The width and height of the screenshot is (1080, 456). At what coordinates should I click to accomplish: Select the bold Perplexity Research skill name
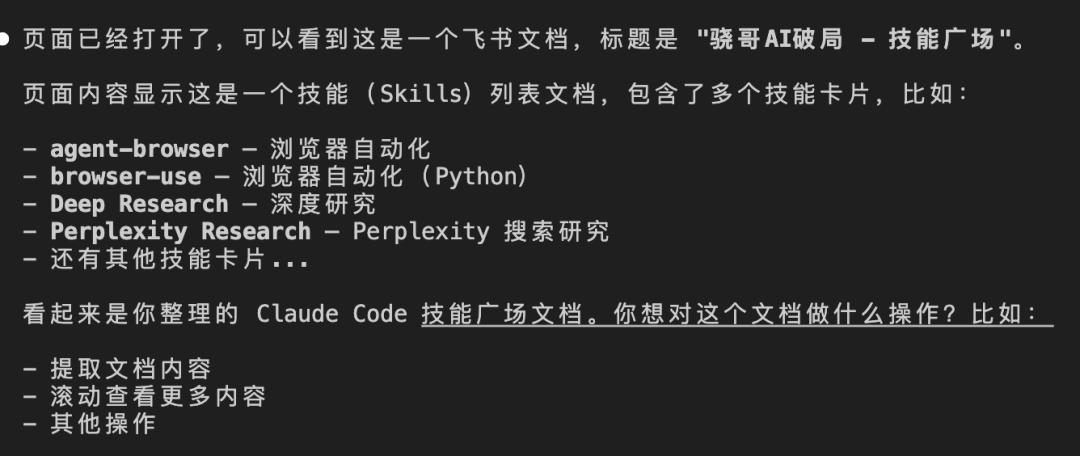click(180, 232)
